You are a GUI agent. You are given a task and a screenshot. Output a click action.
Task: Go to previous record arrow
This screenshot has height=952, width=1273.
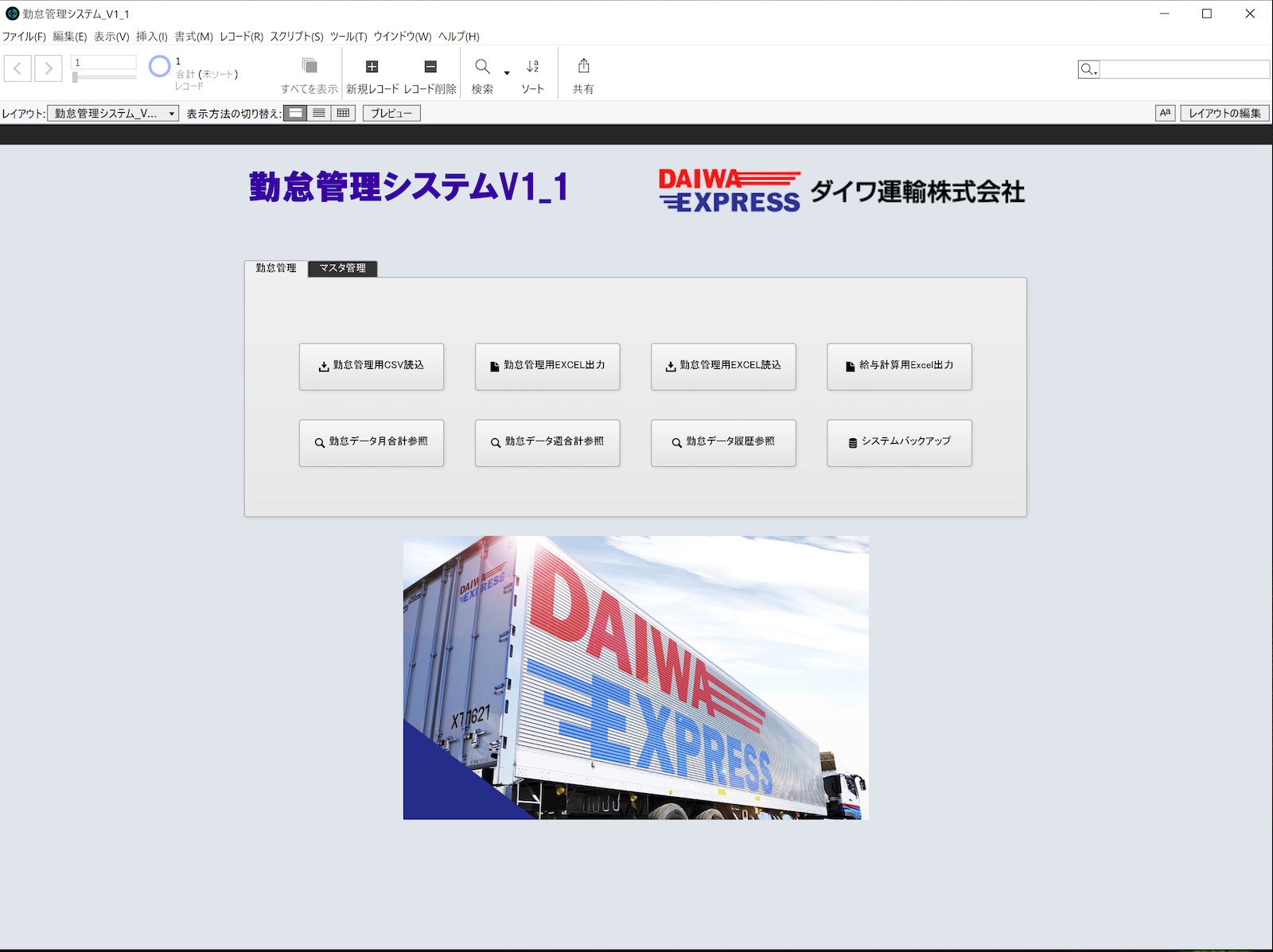pos(18,68)
